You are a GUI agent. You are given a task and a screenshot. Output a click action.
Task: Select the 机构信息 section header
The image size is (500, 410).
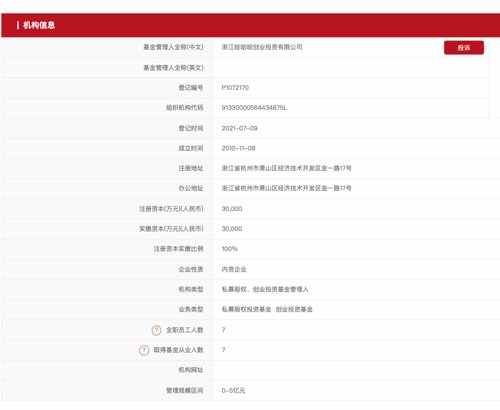tap(39, 25)
